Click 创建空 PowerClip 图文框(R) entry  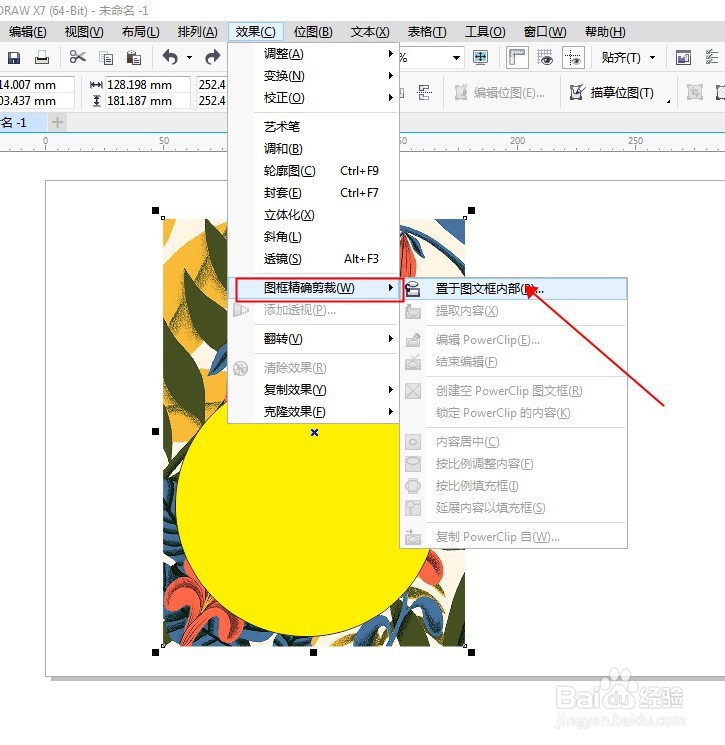click(x=514, y=391)
